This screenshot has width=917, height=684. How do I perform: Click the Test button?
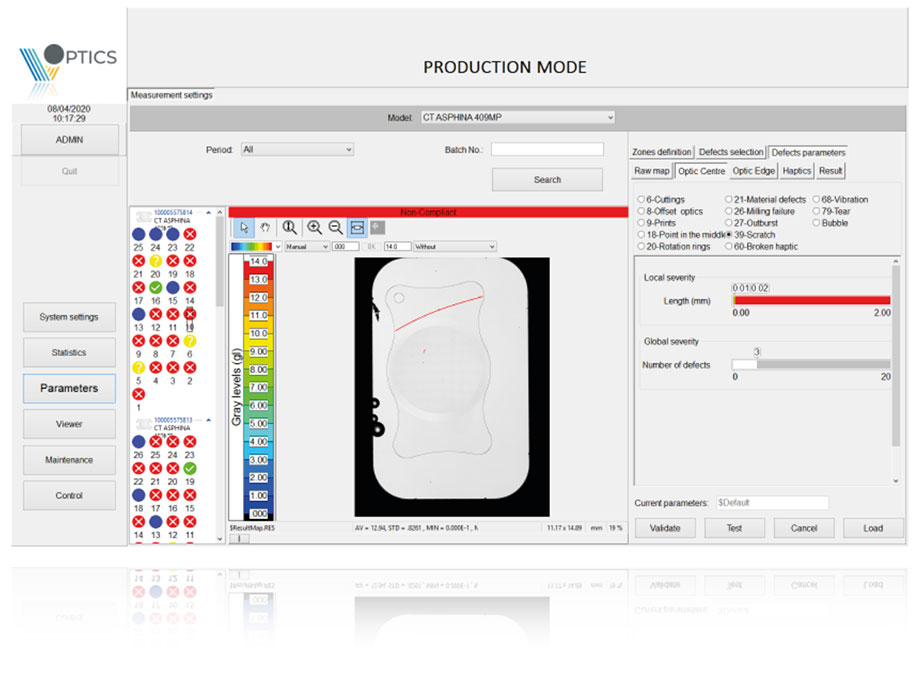734,528
